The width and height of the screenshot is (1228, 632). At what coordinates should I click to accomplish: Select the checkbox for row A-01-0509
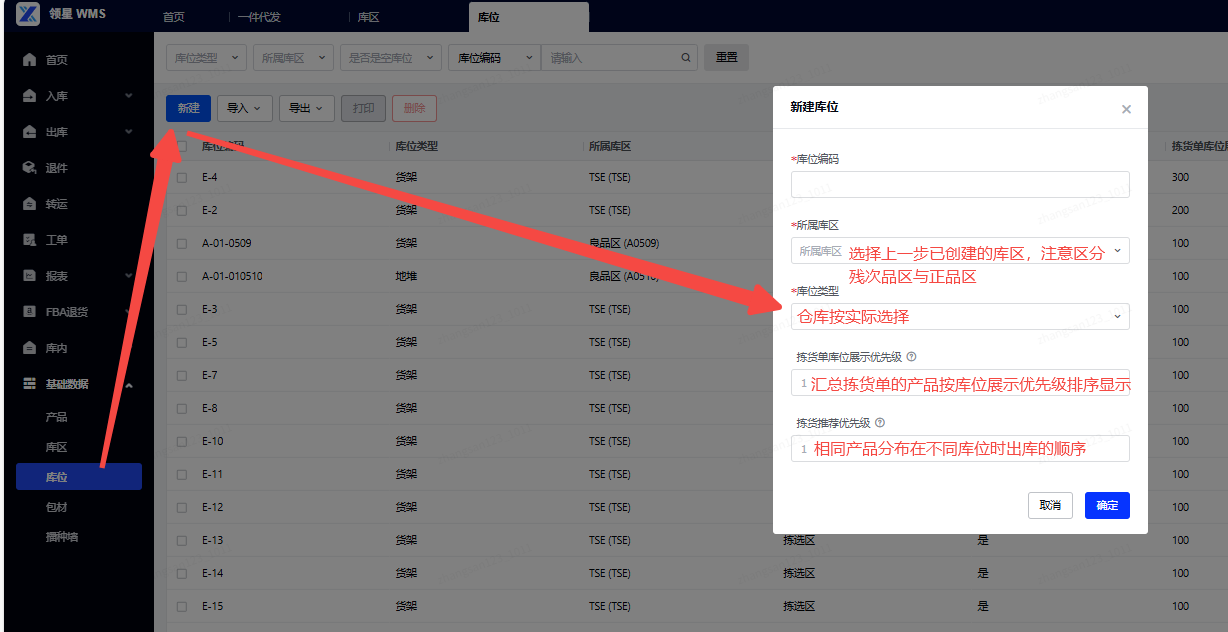(182, 244)
